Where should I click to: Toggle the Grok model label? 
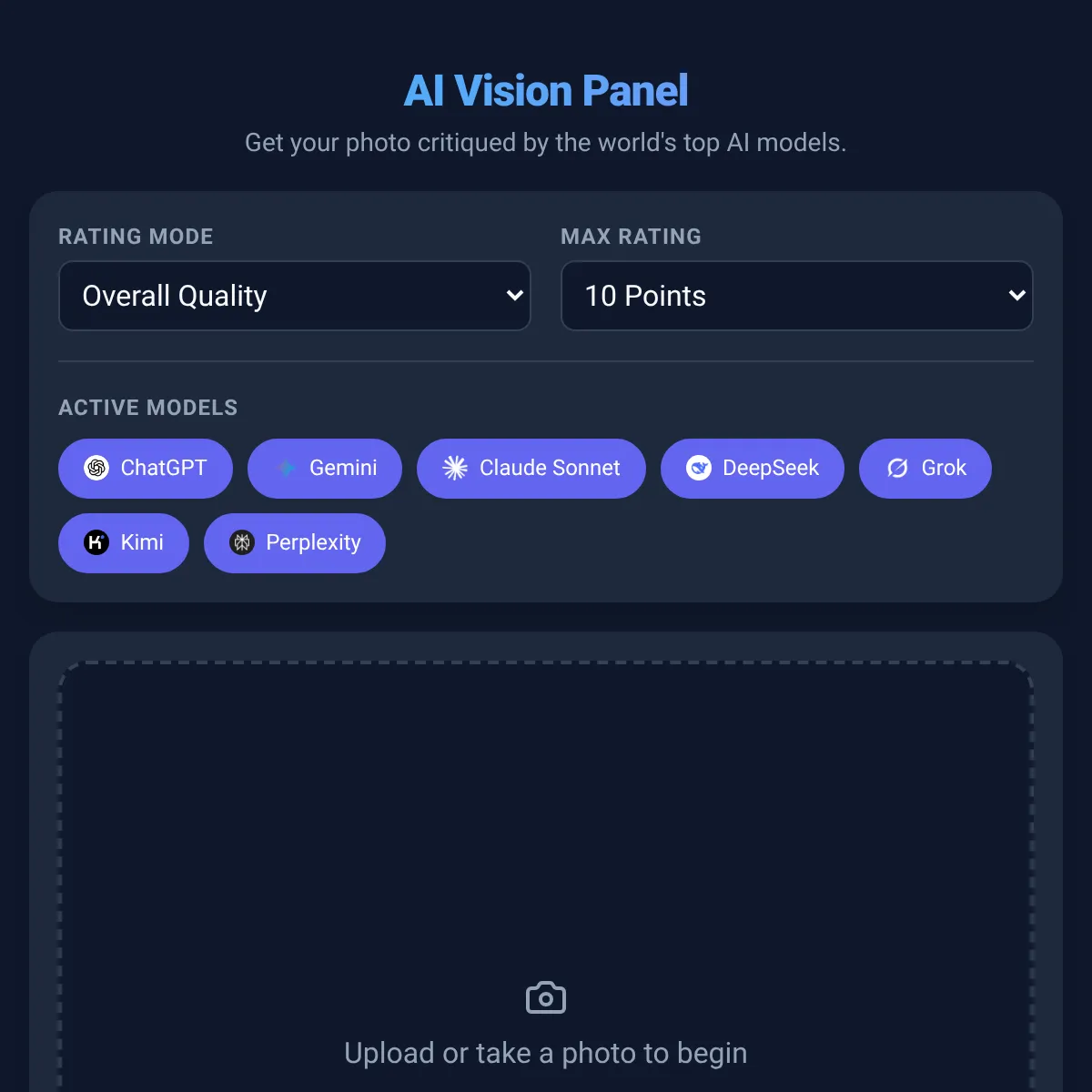pos(944,468)
